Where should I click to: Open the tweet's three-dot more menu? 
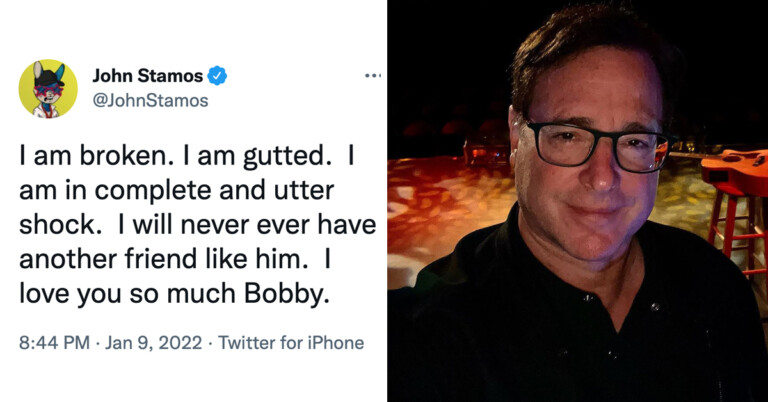372,75
